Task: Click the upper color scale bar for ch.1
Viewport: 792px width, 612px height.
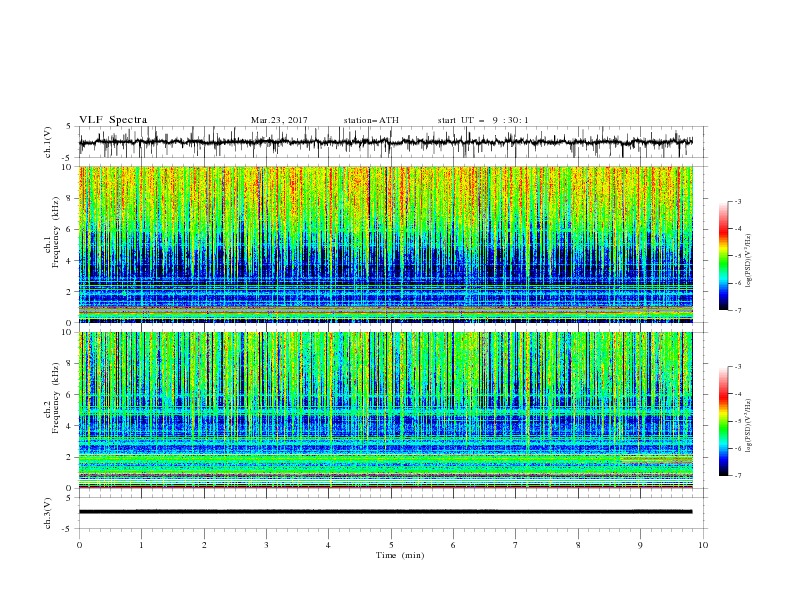Action: coord(723,256)
